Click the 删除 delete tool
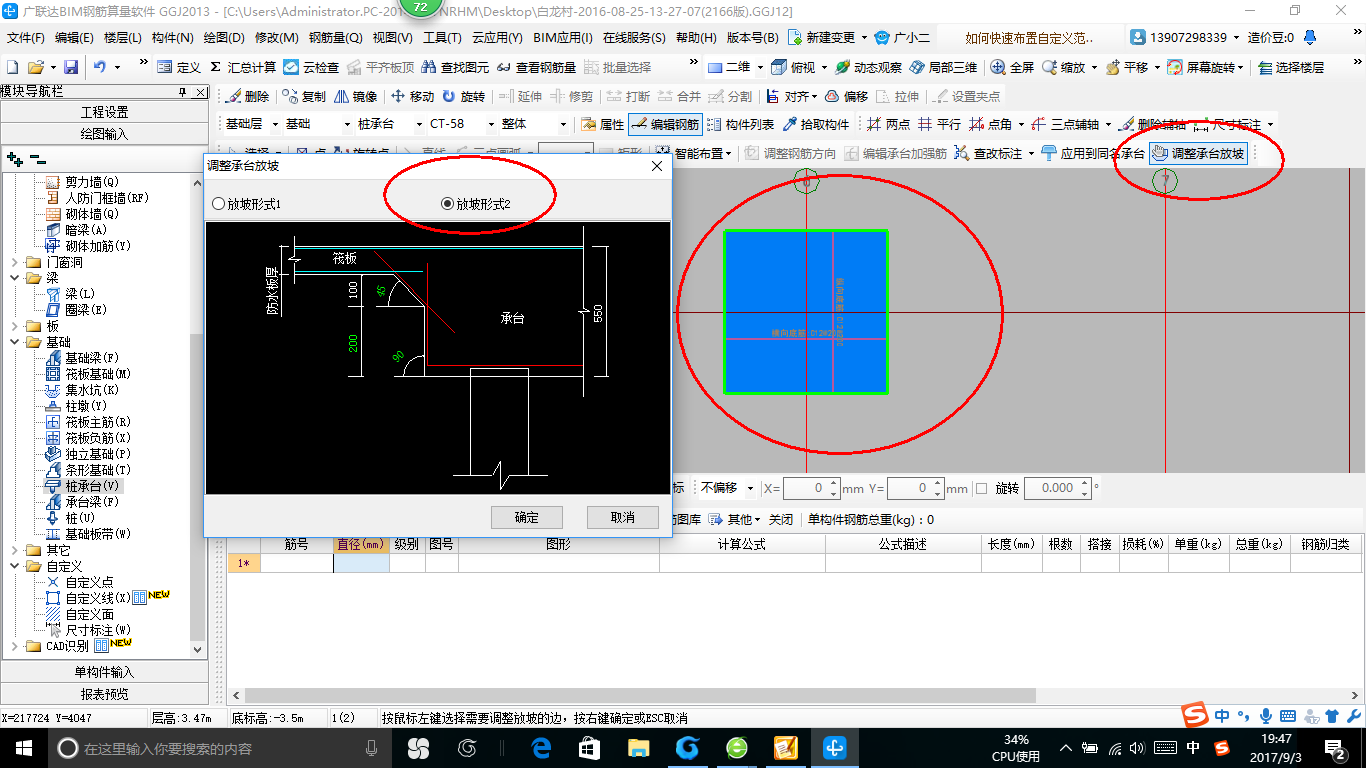The image size is (1366, 768). pyautogui.click(x=248, y=96)
